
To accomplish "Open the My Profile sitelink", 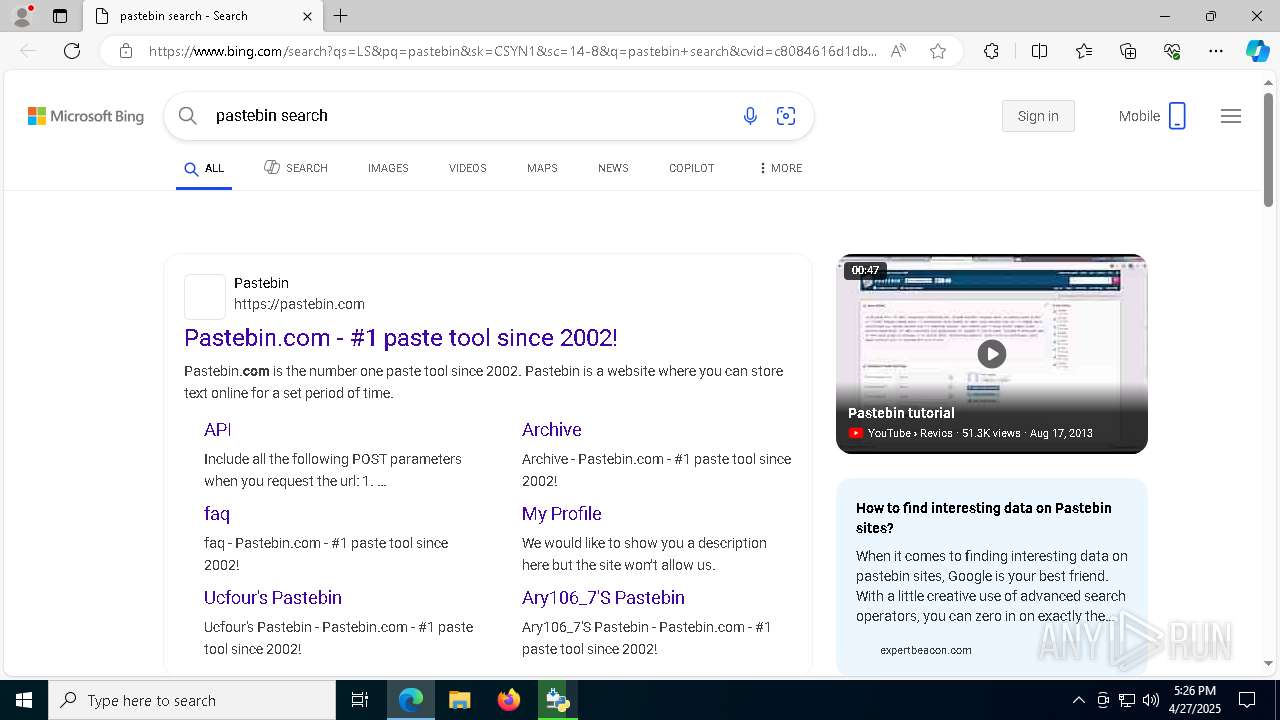I will pos(561,514).
